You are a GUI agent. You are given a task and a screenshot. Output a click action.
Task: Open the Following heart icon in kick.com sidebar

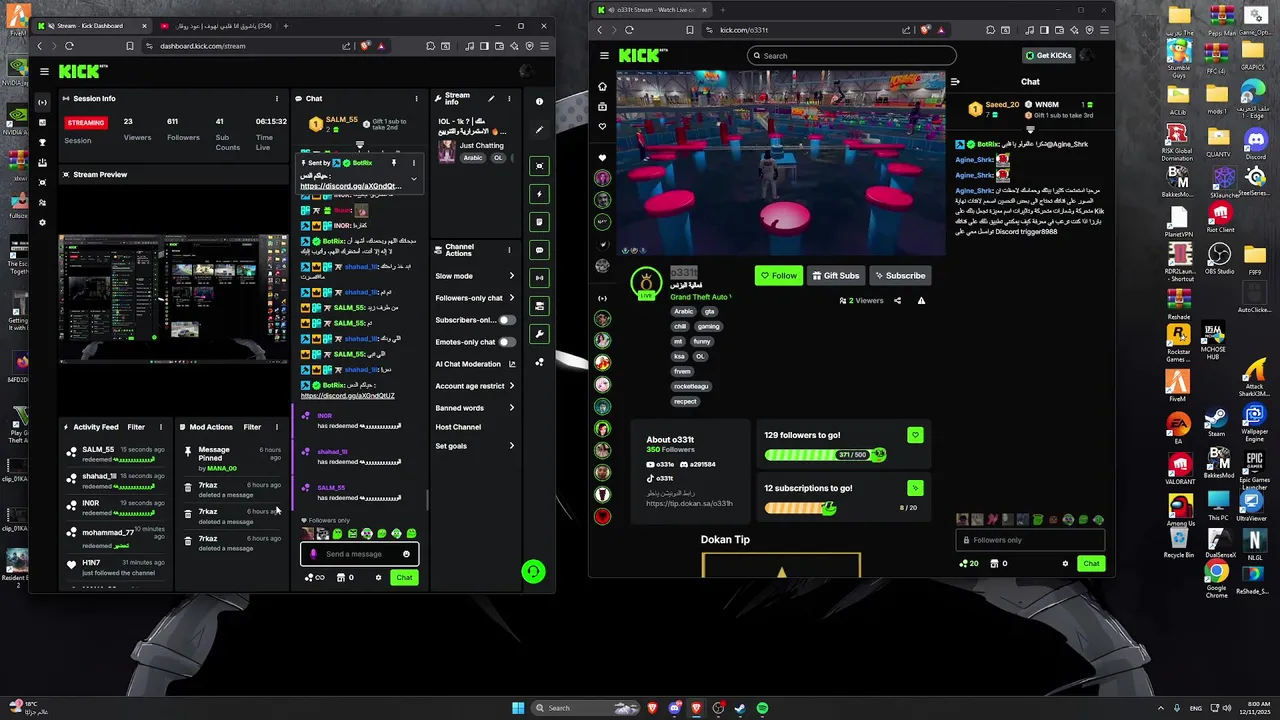pyautogui.click(x=602, y=126)
